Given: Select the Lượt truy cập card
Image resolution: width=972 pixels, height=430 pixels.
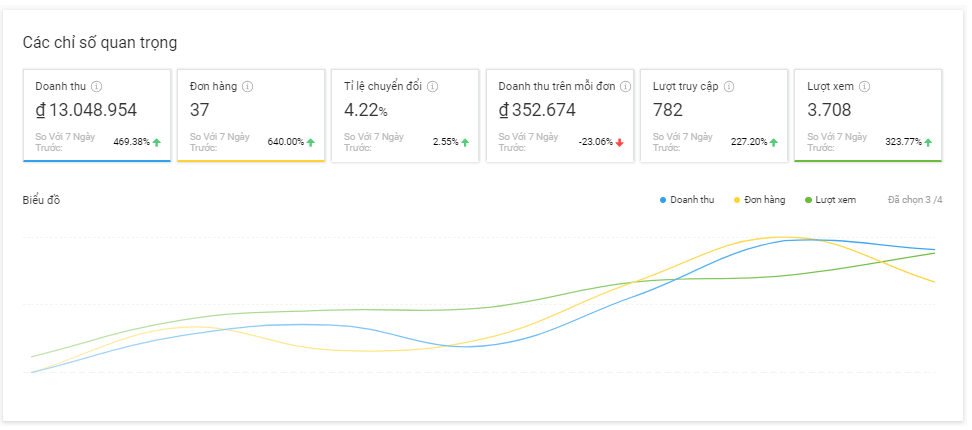Looking at the screenshot, I should [x=713, y=115].
